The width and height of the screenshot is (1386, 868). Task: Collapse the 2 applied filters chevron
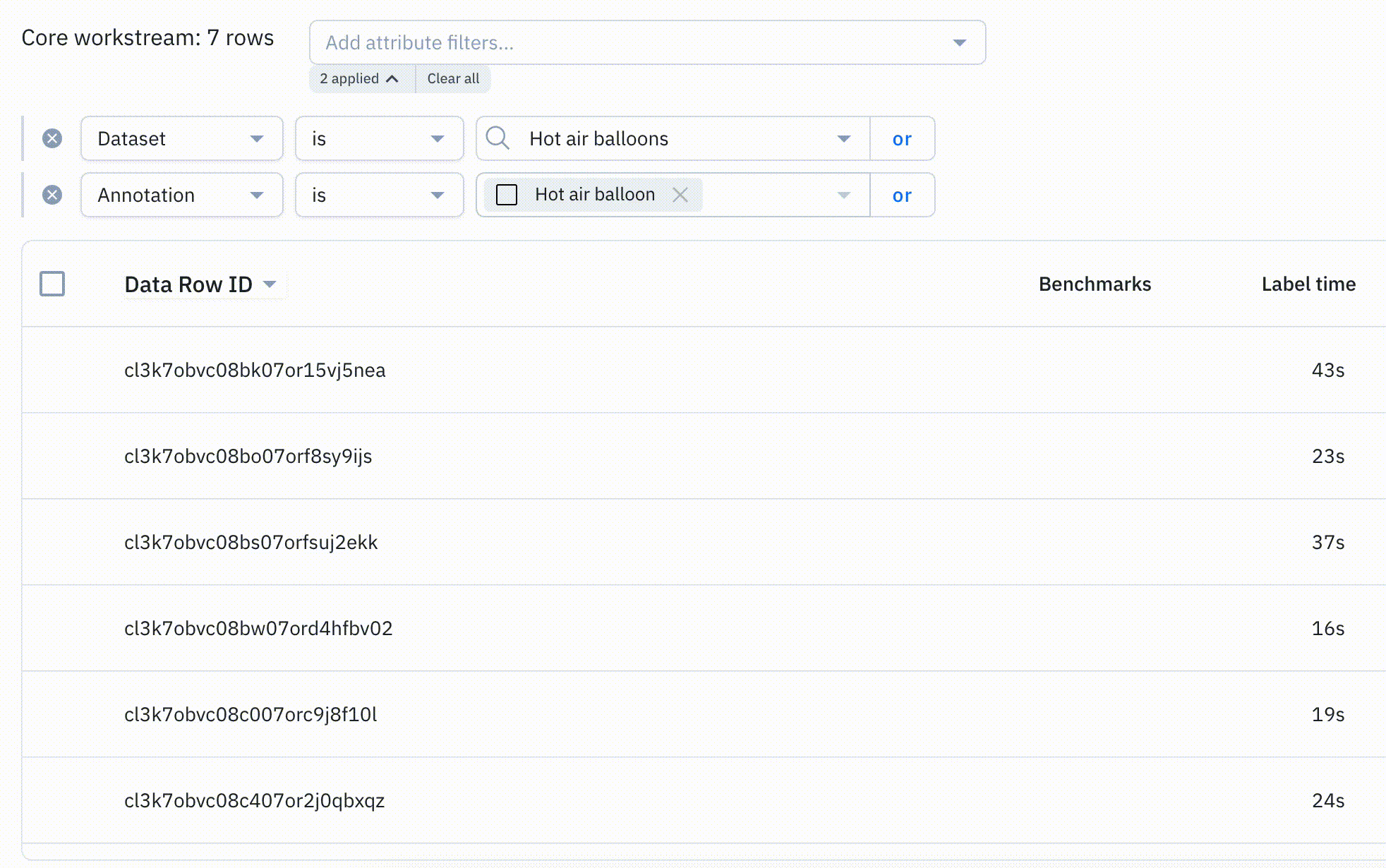pos(392,78)
